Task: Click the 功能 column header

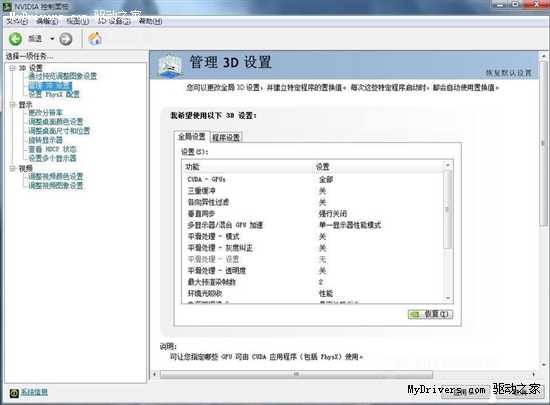Action: (247, 167)
